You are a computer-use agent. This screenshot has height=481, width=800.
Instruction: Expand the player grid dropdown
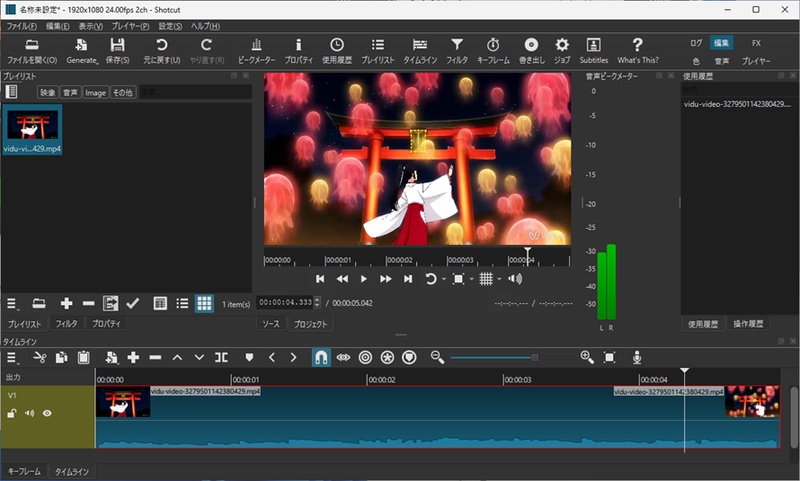coord(499,279)
